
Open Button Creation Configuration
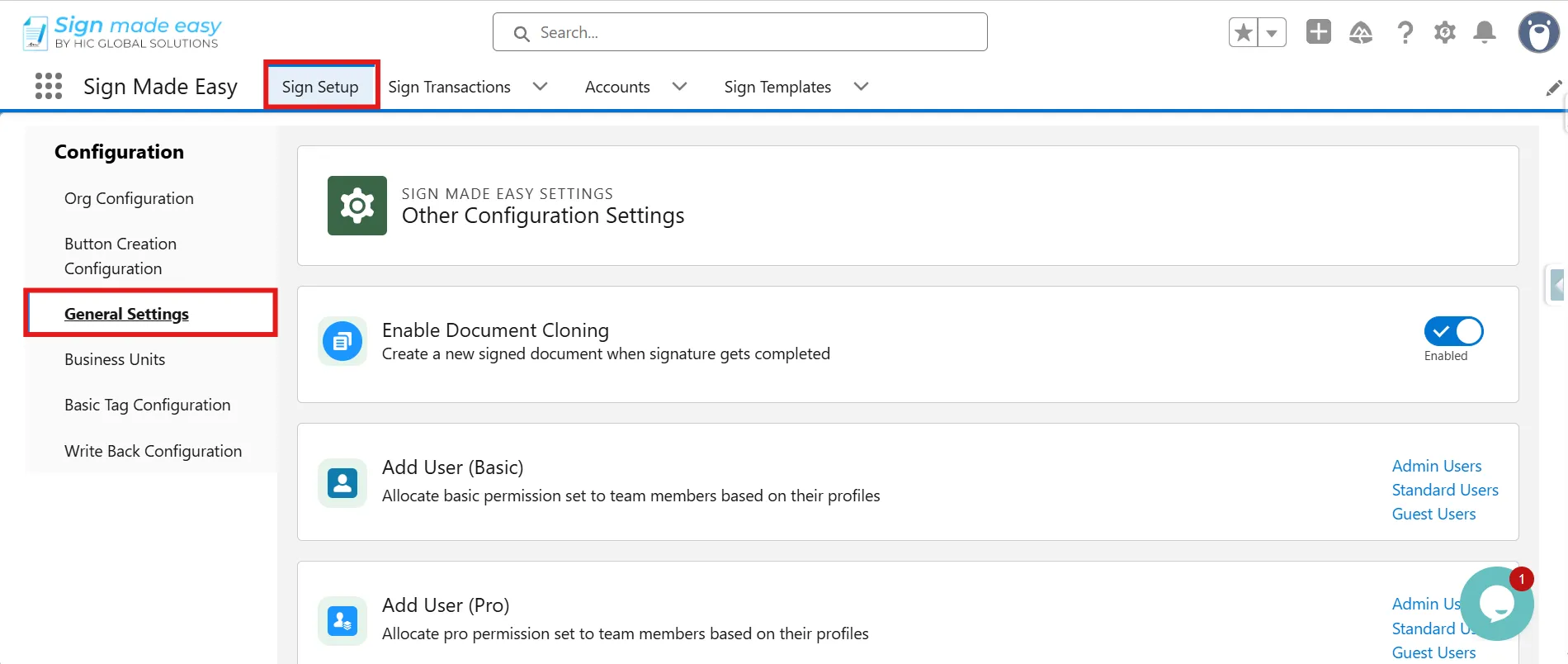pyautogui.click(x=120, y=256)
